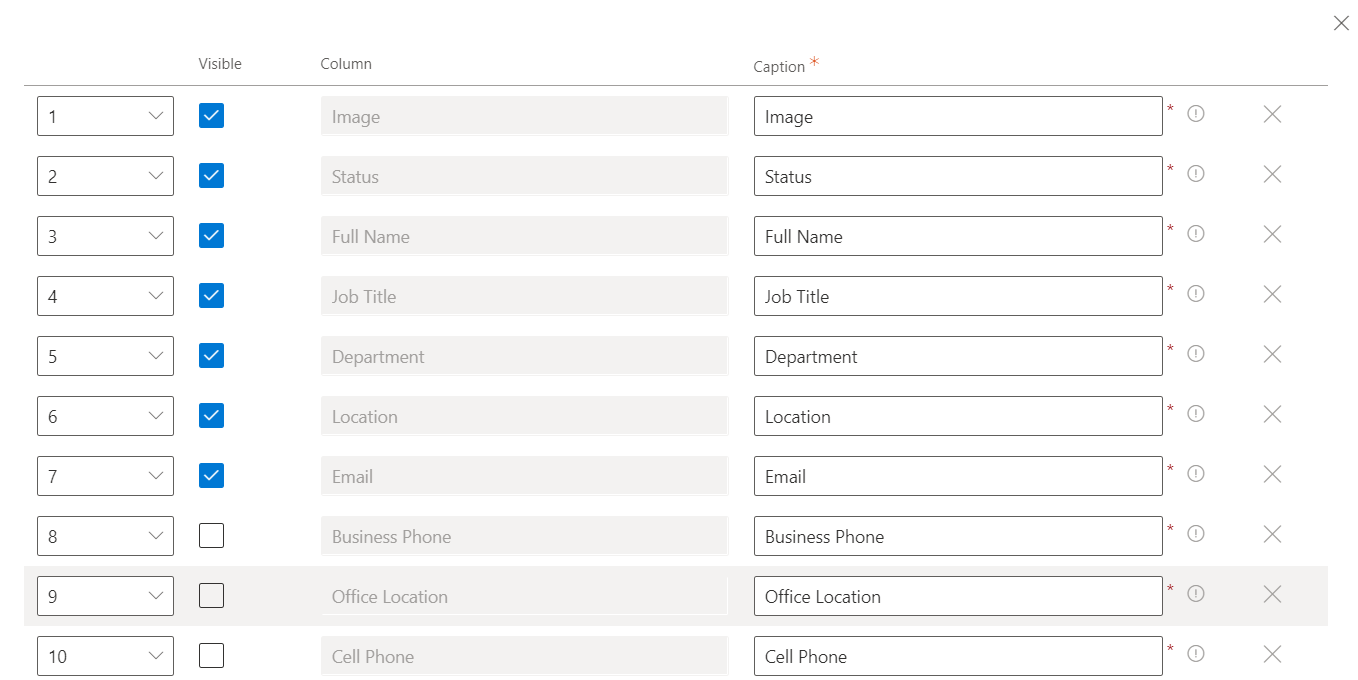The image size is (1358, 680).
Task: Open the order dropdown showing 1
Action: click(105, 116)
